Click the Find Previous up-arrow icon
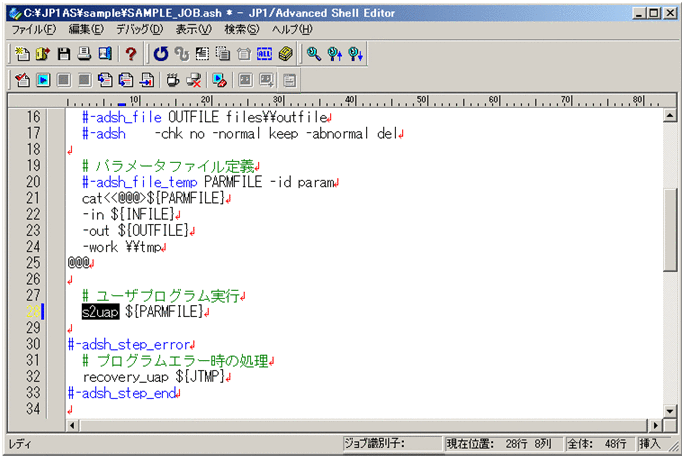685x459 pixels. [355, 53]
